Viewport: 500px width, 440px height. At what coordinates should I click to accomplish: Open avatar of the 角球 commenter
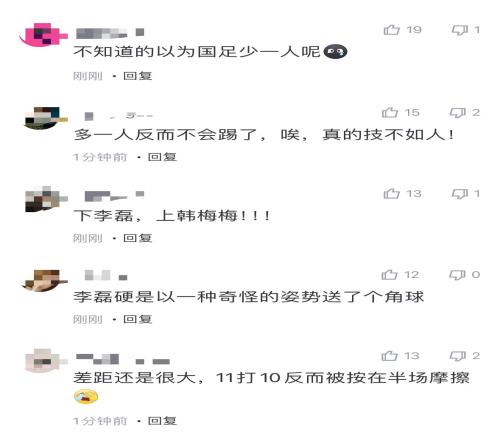click(45, 281)
